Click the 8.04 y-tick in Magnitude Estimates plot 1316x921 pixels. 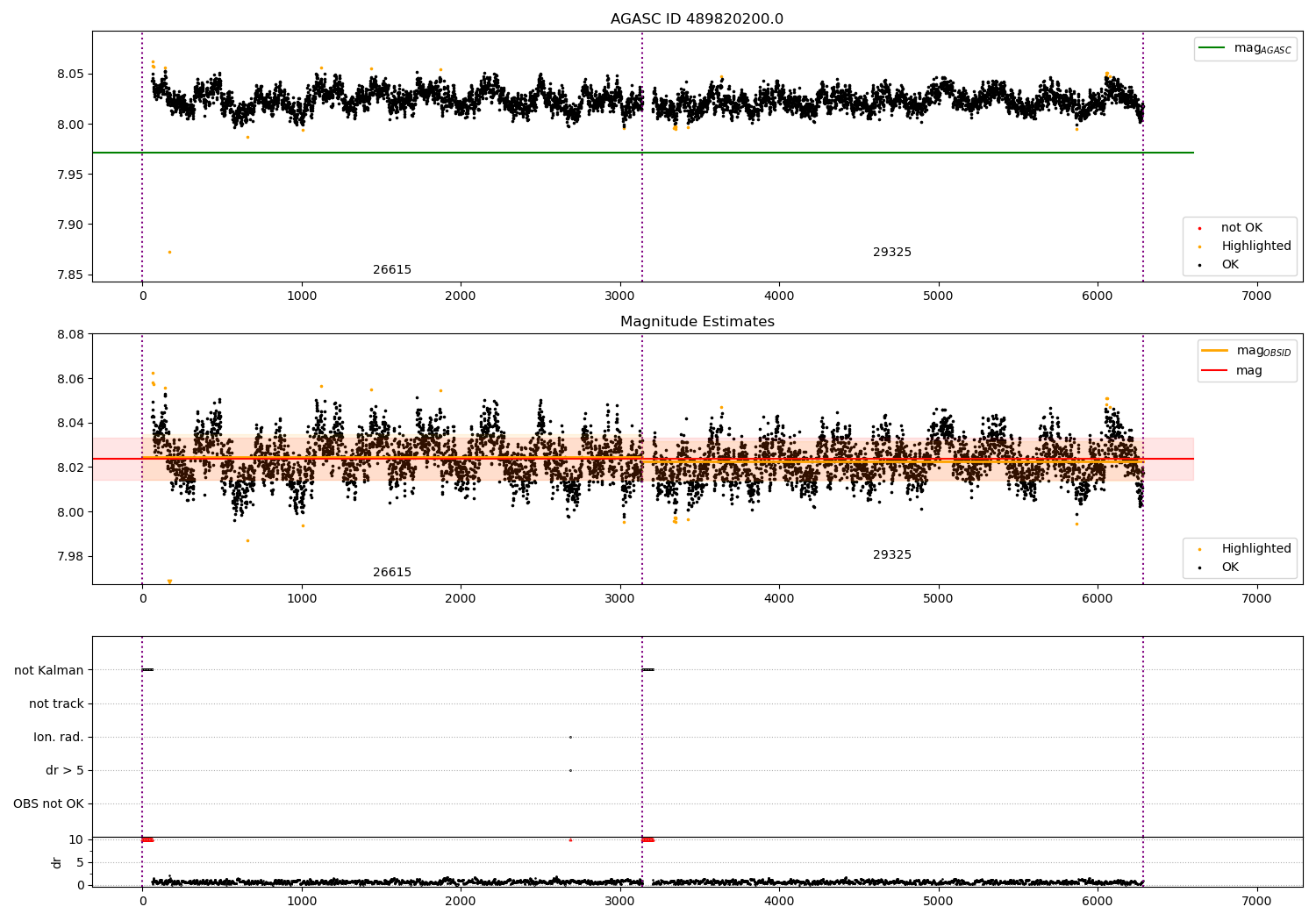tap(72, 424)
